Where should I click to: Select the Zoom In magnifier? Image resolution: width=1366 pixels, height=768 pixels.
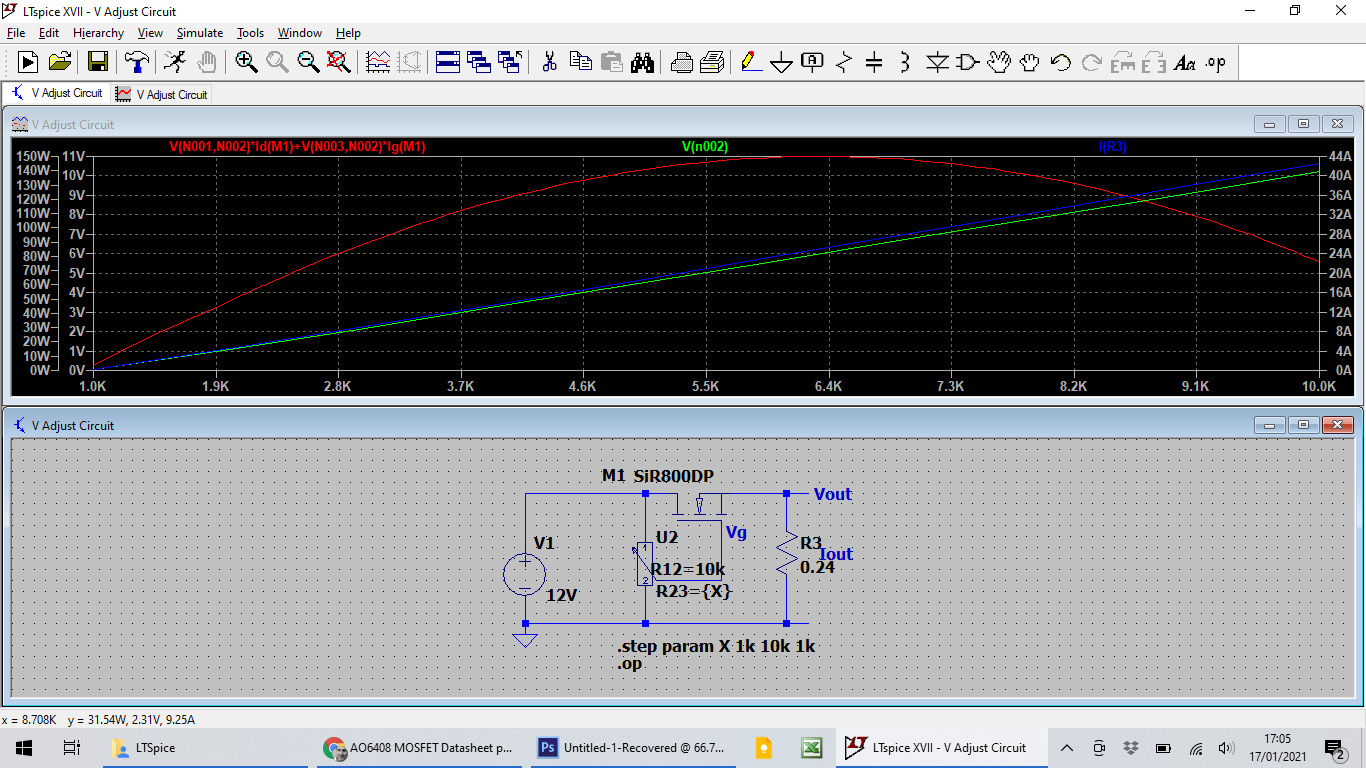[246, 62]
